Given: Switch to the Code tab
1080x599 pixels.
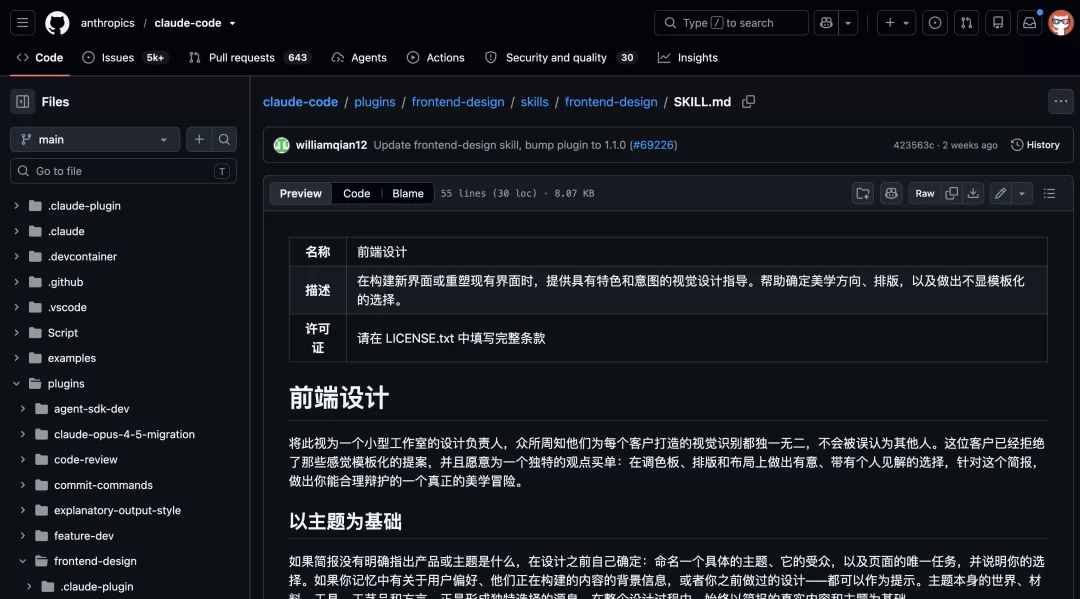Looking at the screenshot, I should click(40, 58).
